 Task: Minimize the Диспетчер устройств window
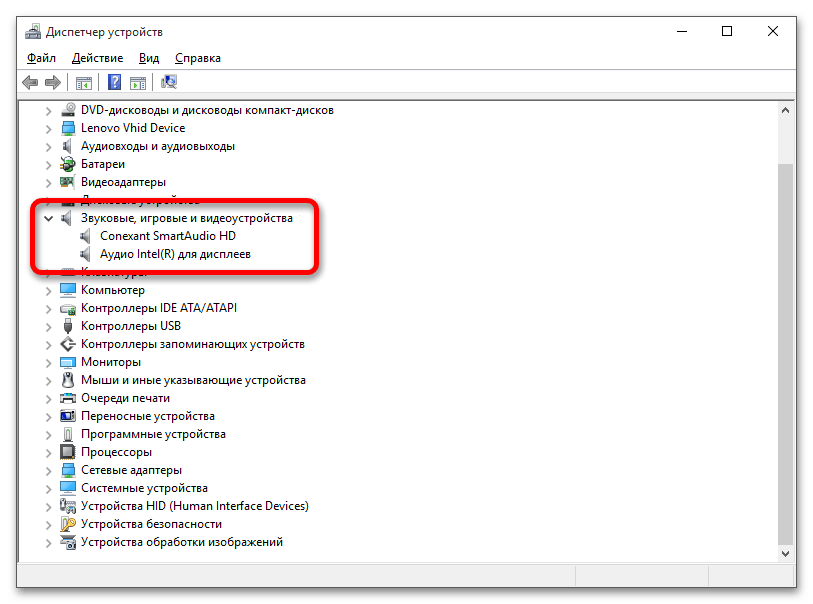[x=682, y=32]
